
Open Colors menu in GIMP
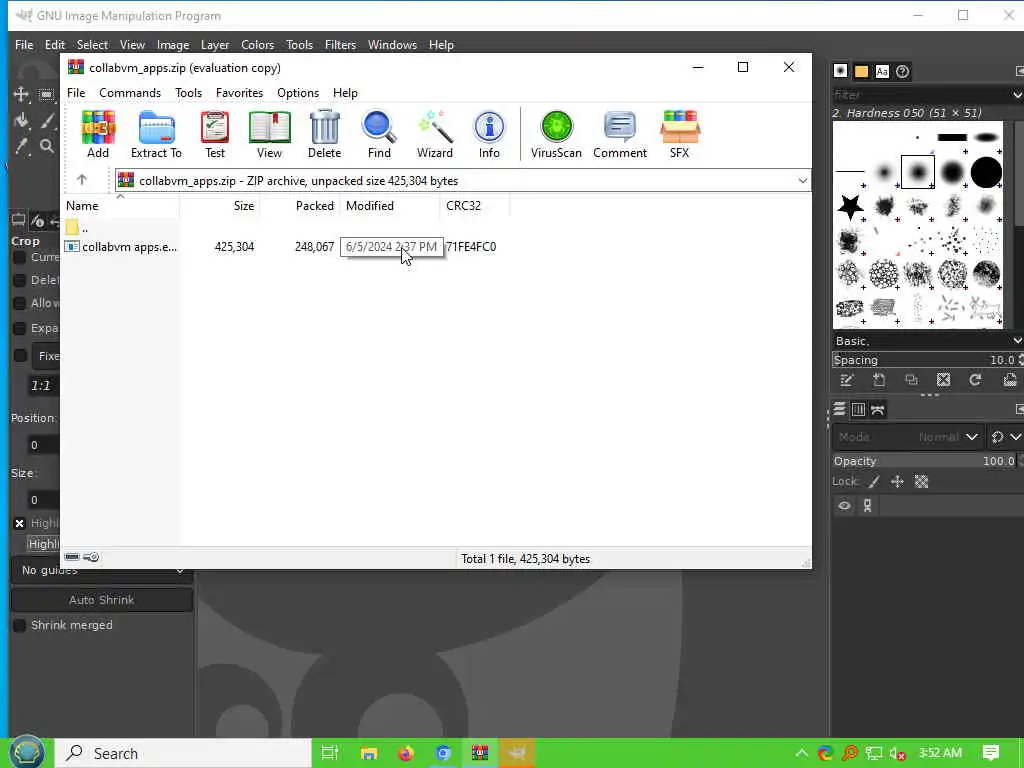pos(257,44)
